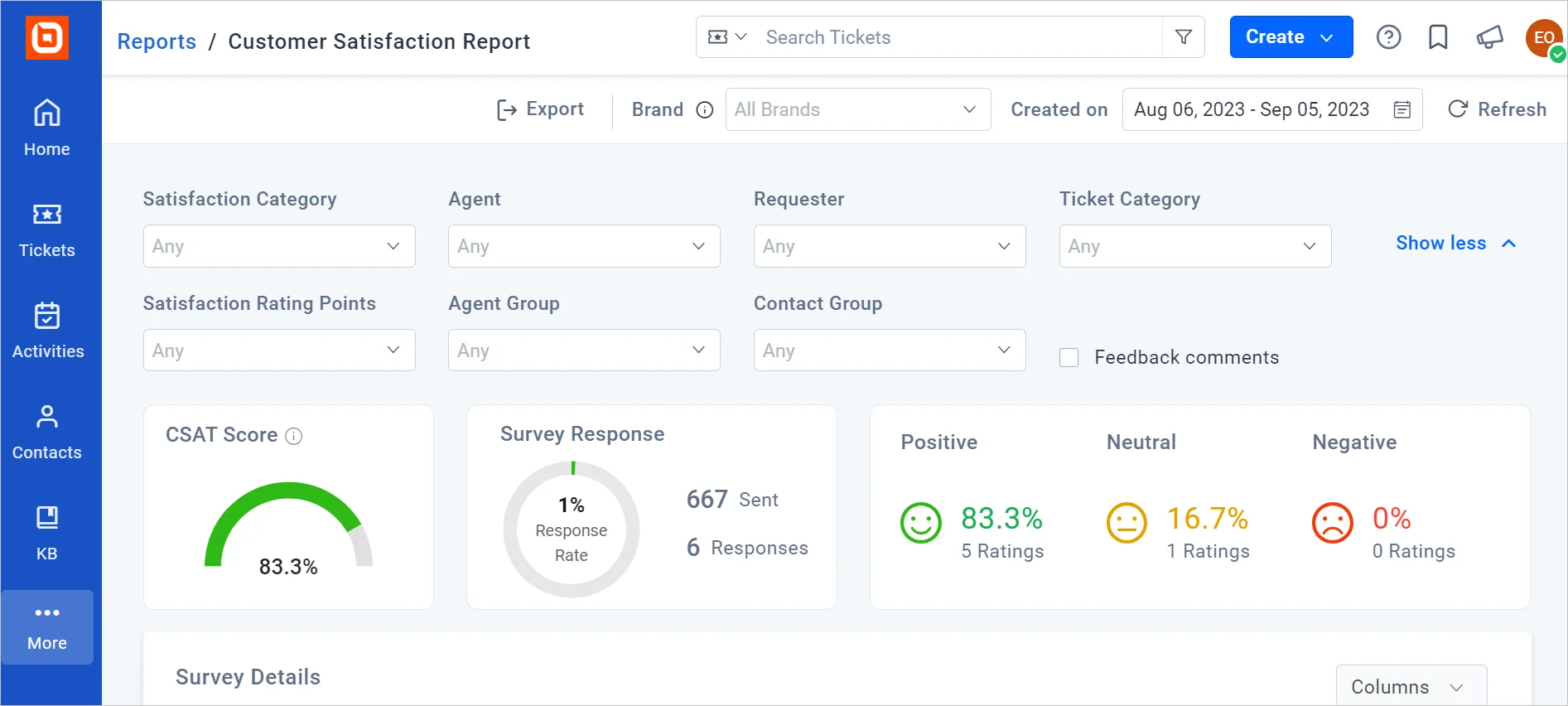Click the BoldDesk logo icon
This screenshot has width=1568, height=706.
click(47, 38)
